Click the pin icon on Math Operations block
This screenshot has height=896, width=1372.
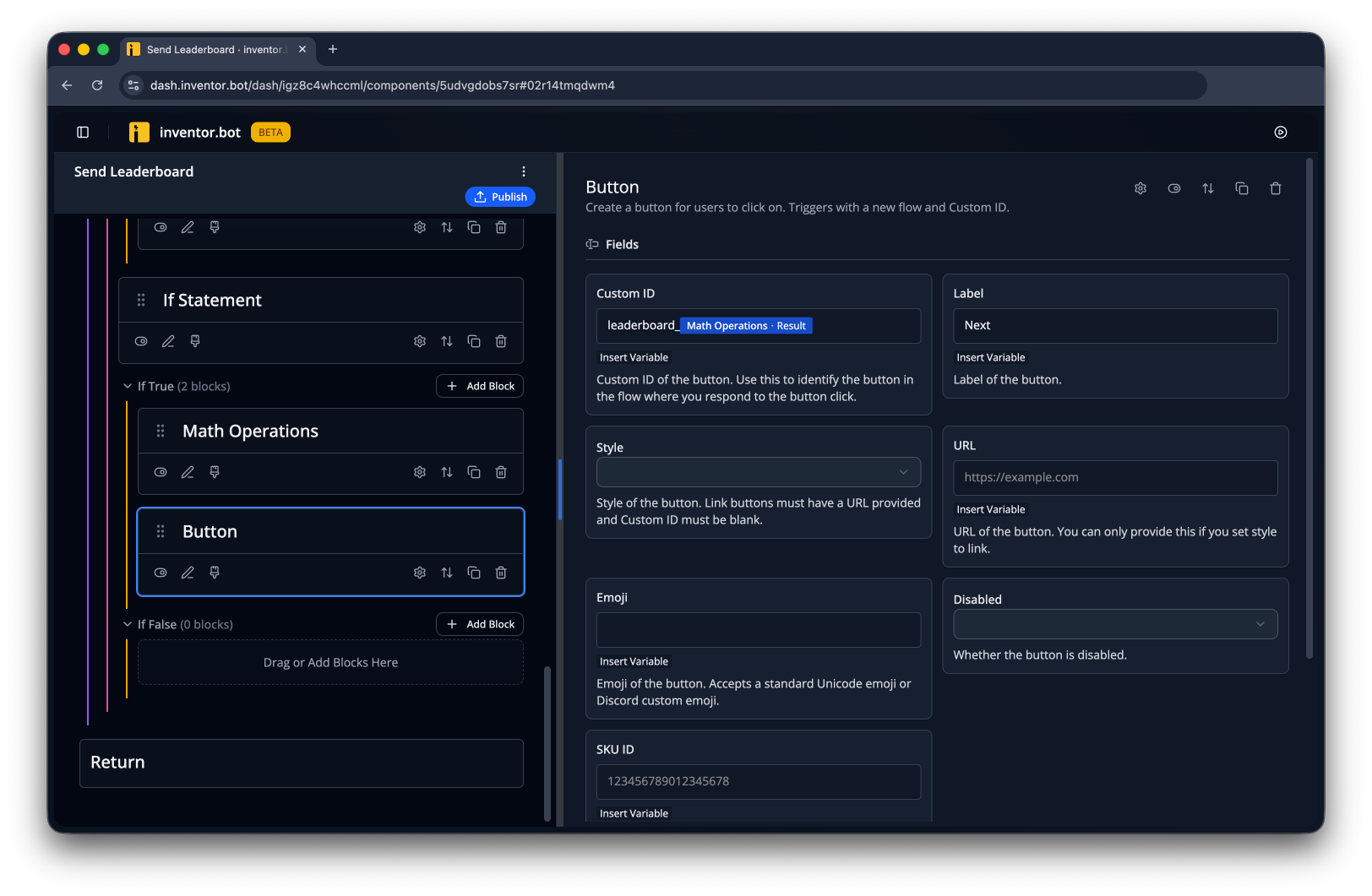(x=215, y=472)
